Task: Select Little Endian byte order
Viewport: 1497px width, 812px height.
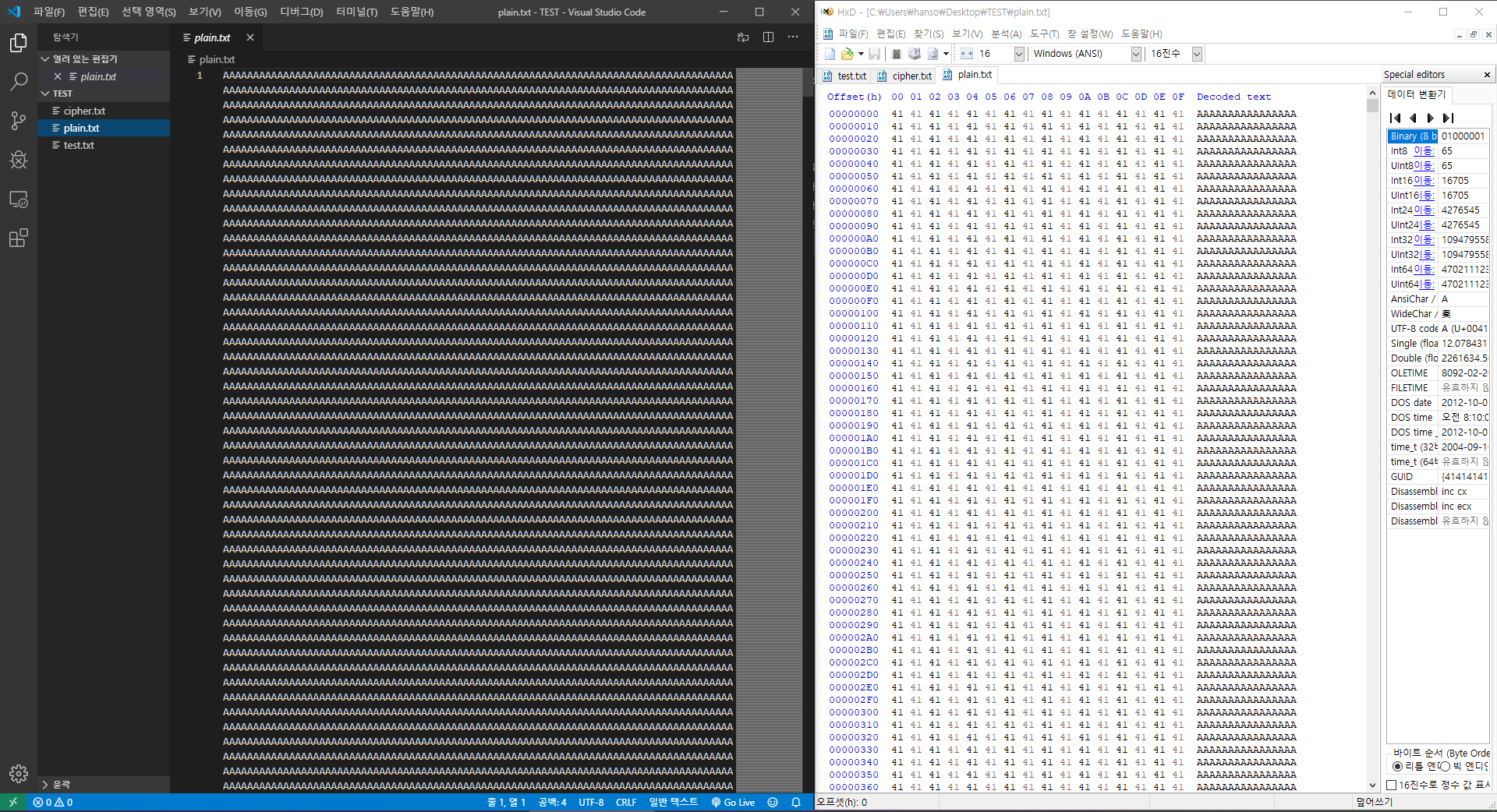Action: click(1397, 767)
